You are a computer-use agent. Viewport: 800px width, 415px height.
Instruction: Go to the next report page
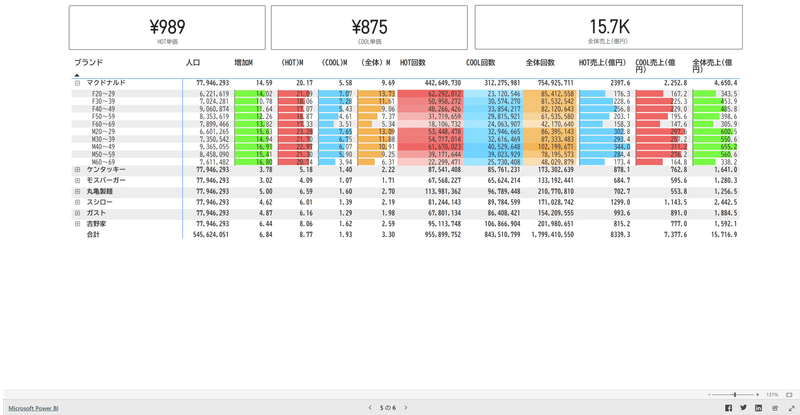tap(406, 408)
